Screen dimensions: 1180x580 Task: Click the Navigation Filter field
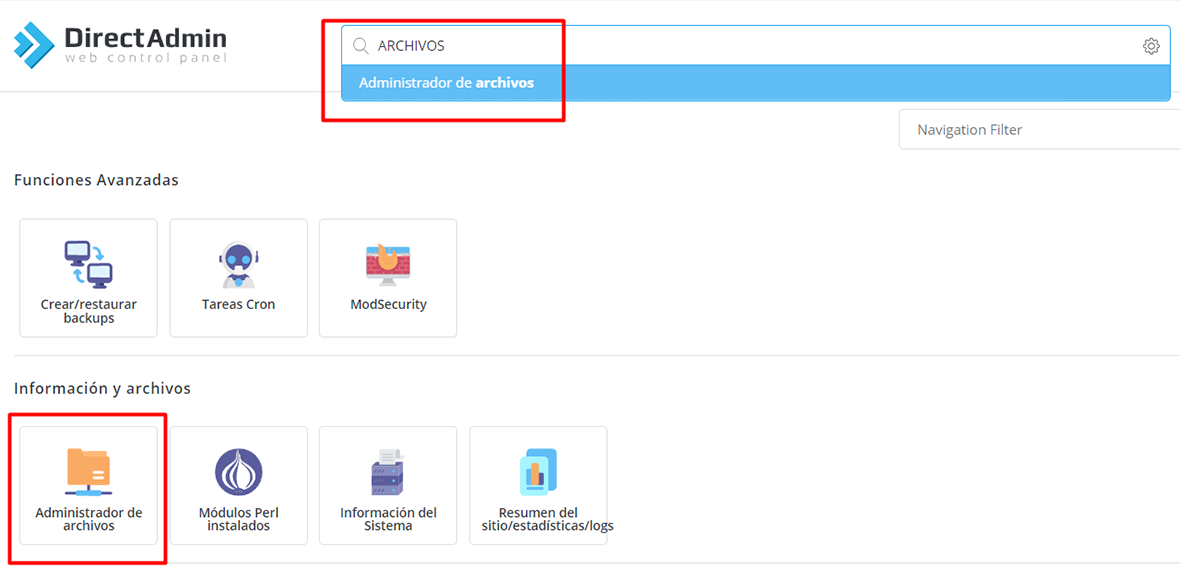click(x=1039, y=129)
